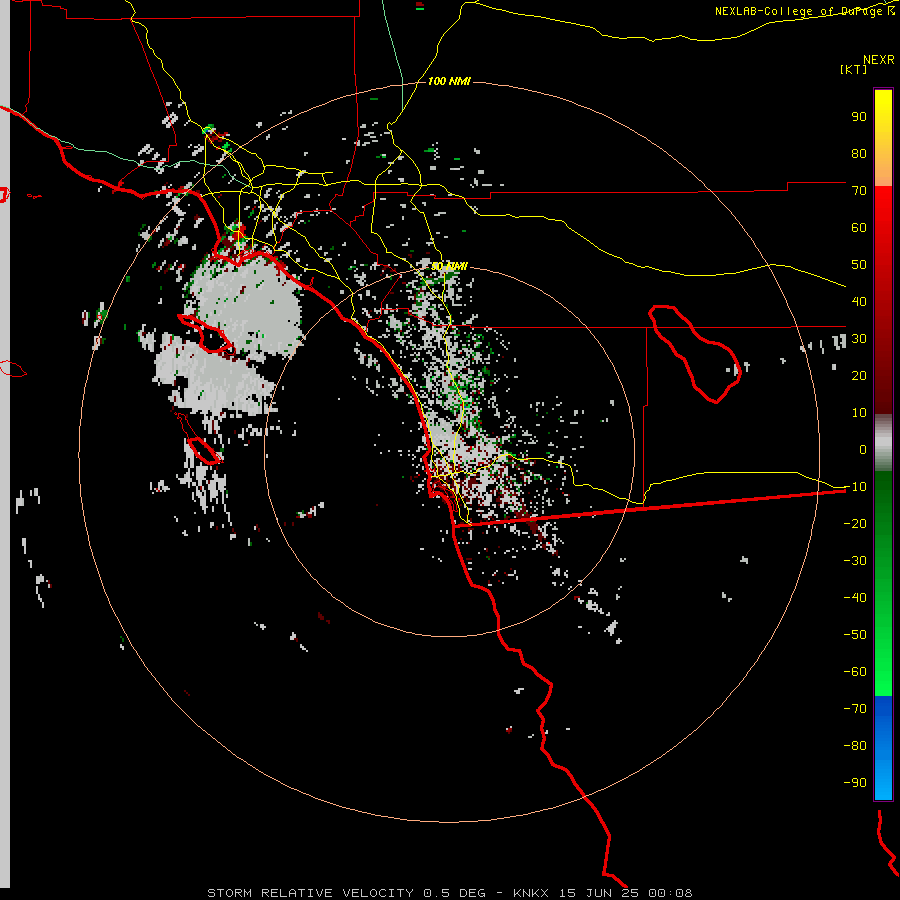Click the -40 value on velocity scale
This screenshot has width=900, height=900.
pos(855,598)
